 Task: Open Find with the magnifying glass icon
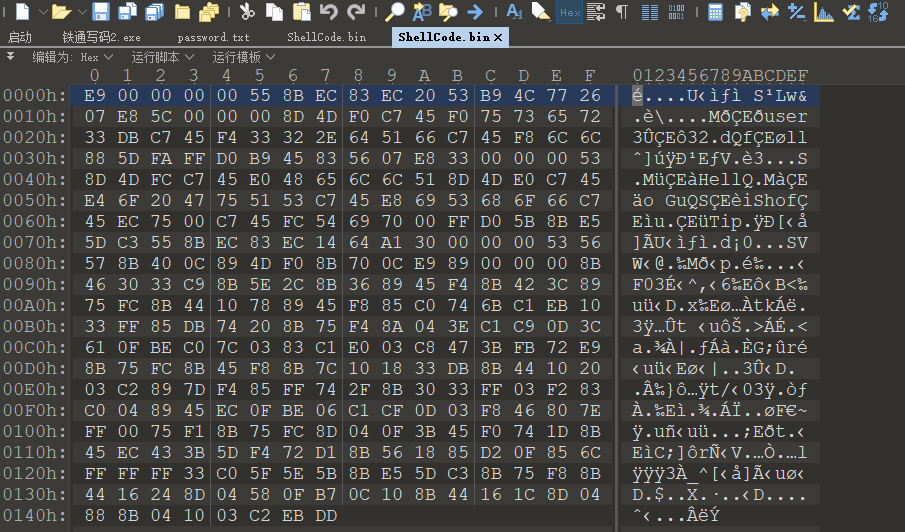[395, 11]
